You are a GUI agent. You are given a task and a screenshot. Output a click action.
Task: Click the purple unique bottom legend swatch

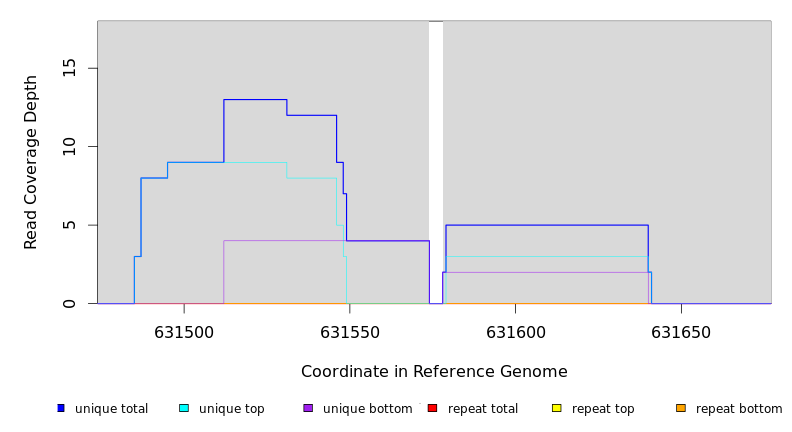coord(308,408)
